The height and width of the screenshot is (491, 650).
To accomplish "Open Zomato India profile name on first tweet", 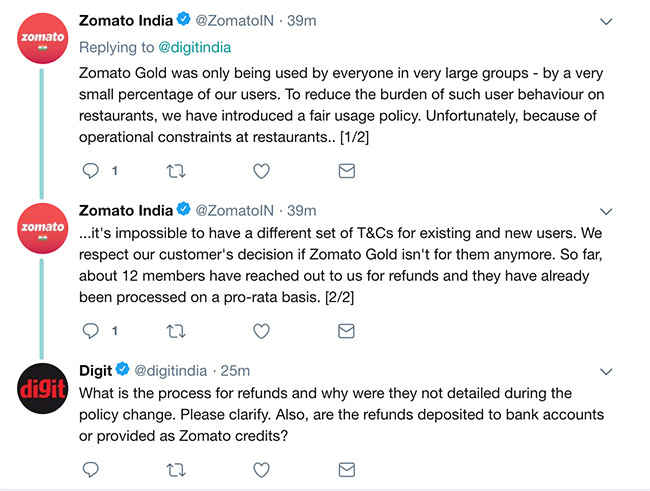I will tap(126, 20).
